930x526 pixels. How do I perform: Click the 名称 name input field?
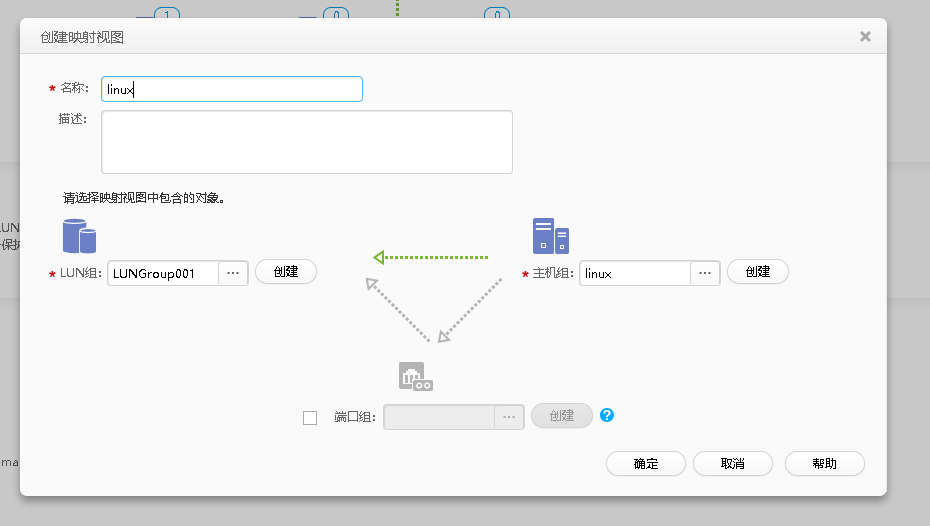(231, 89)
